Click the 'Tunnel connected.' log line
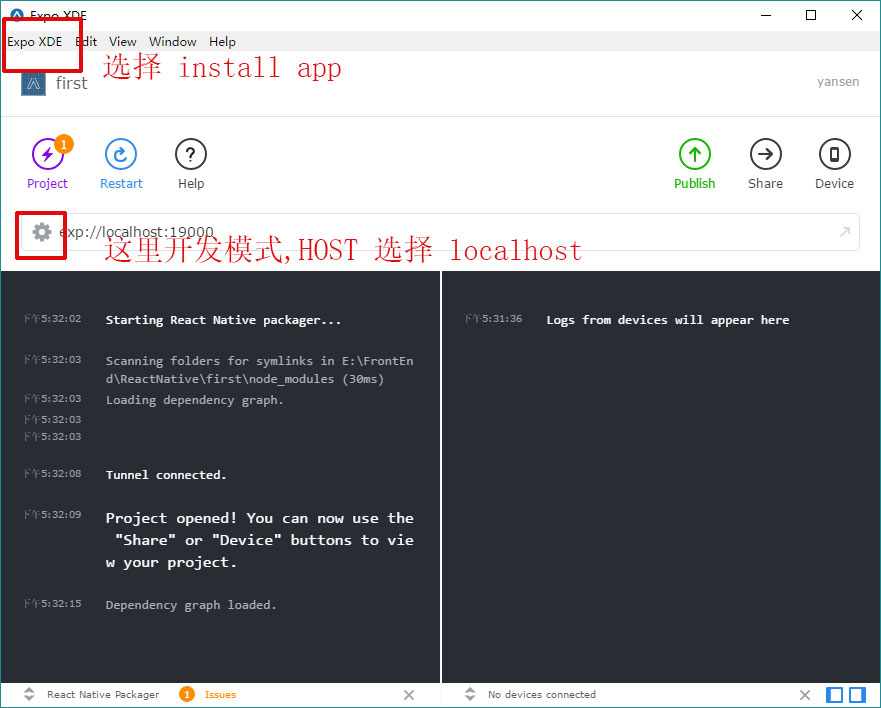 coord(166,475)
